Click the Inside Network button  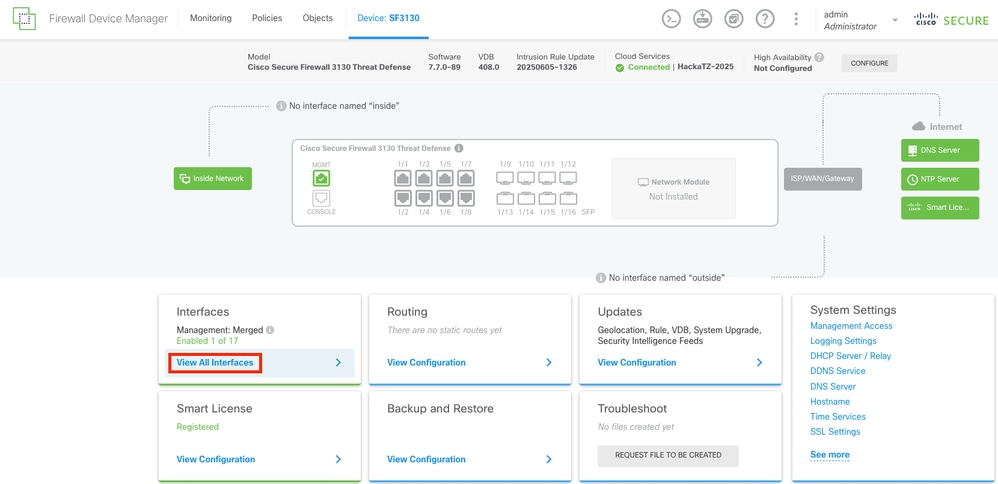[213, 179]
